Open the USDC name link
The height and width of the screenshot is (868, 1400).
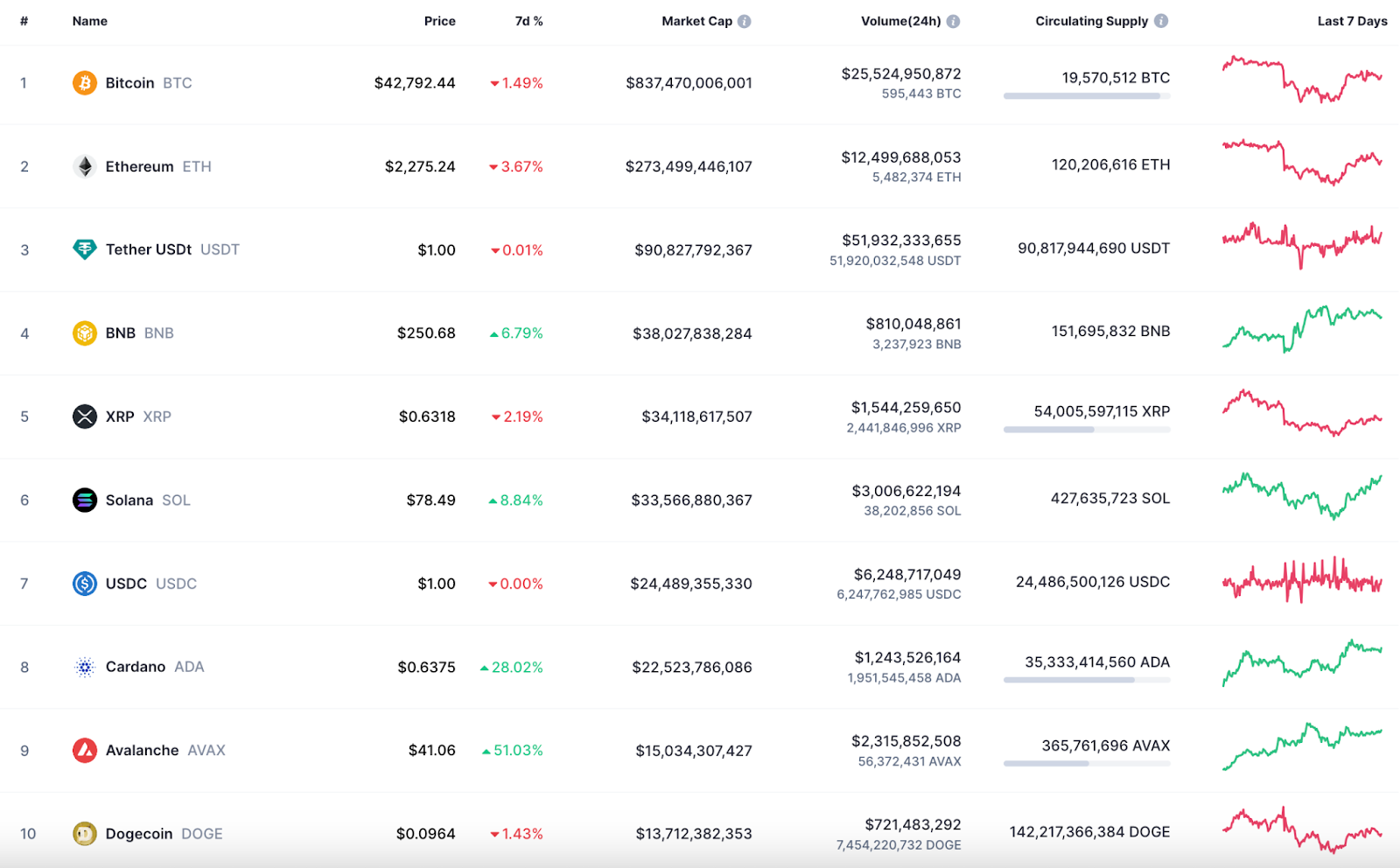point(151,584)
